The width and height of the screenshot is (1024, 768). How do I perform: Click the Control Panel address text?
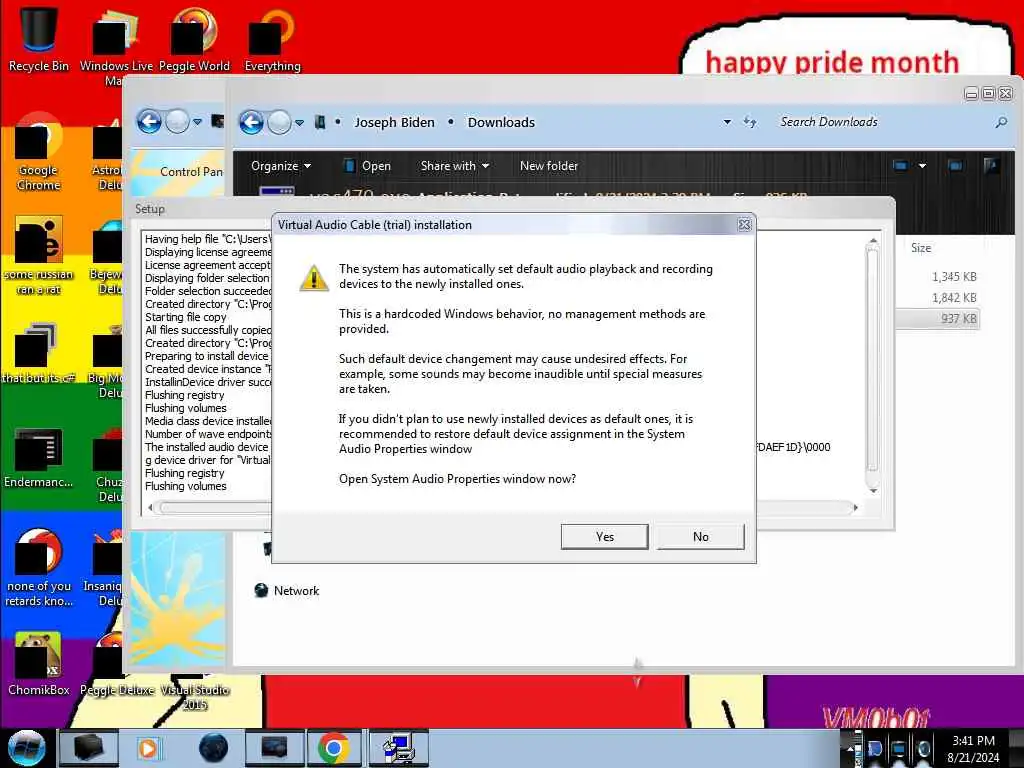(191, 172)
